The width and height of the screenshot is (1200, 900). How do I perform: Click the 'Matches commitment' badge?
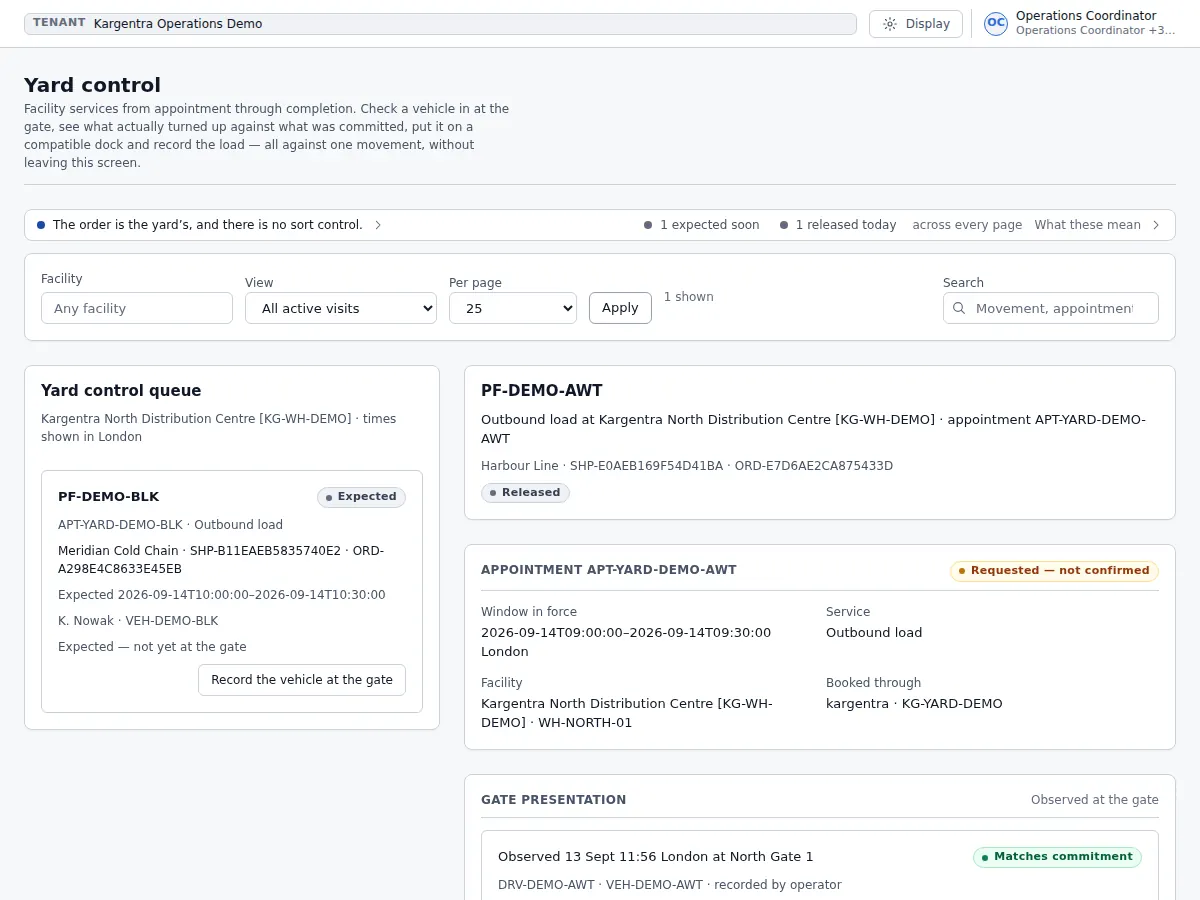coord(1057,857)
